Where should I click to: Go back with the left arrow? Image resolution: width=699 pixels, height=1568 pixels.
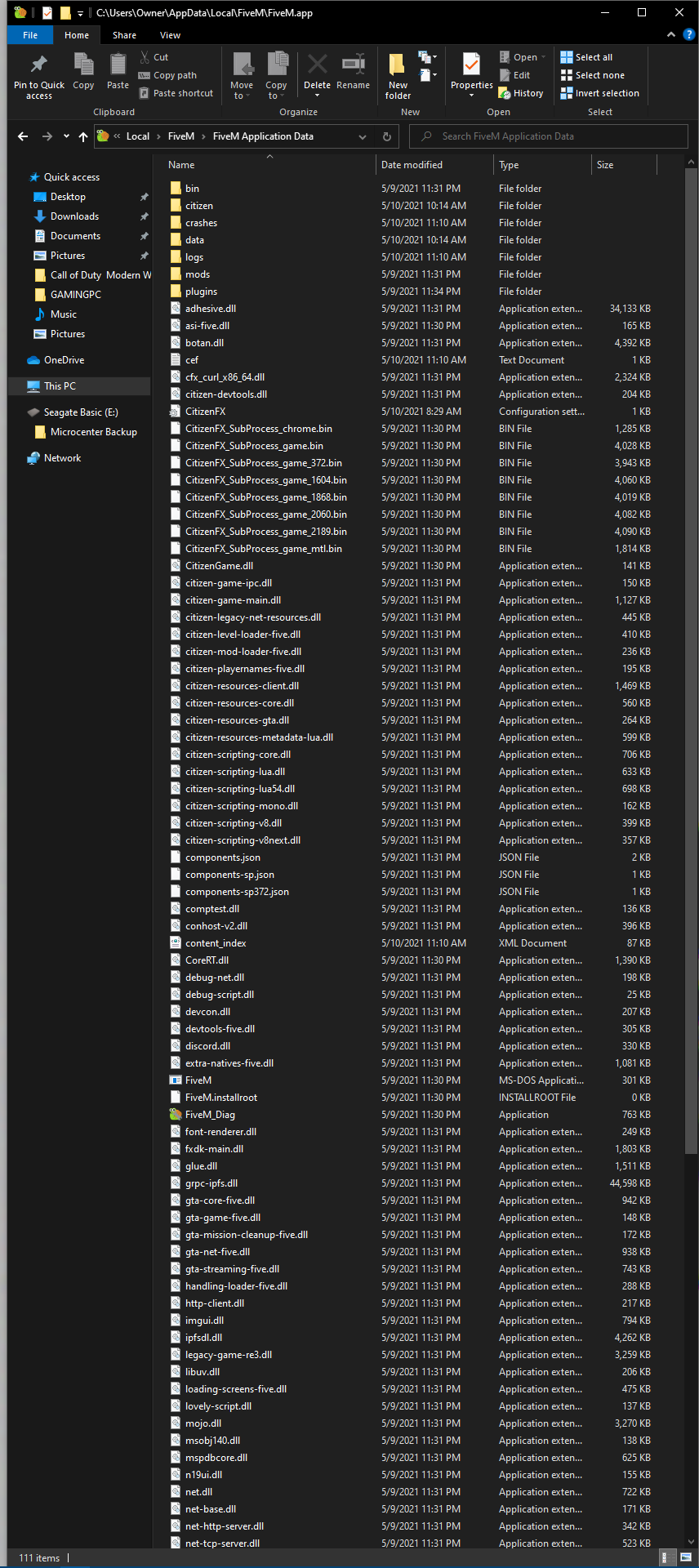(x=23, y=136)
